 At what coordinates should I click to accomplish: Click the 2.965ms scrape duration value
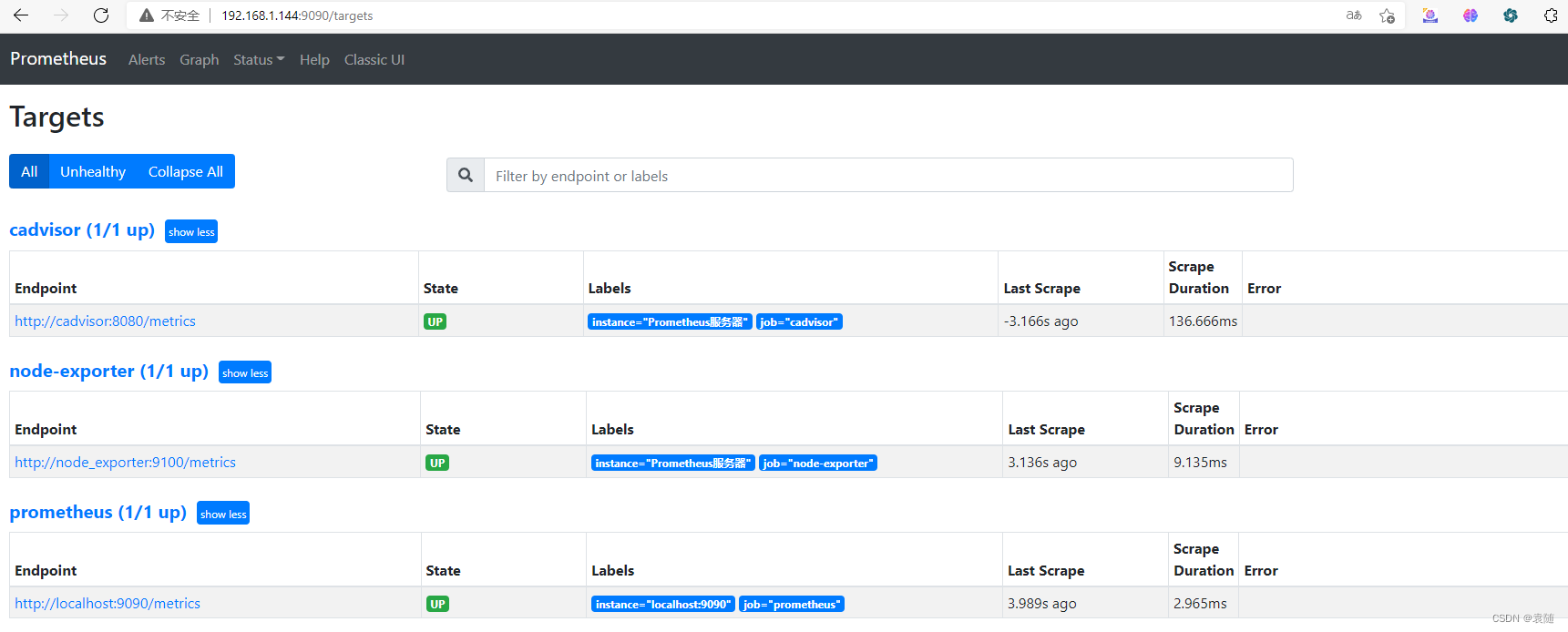coord(1200,603)
